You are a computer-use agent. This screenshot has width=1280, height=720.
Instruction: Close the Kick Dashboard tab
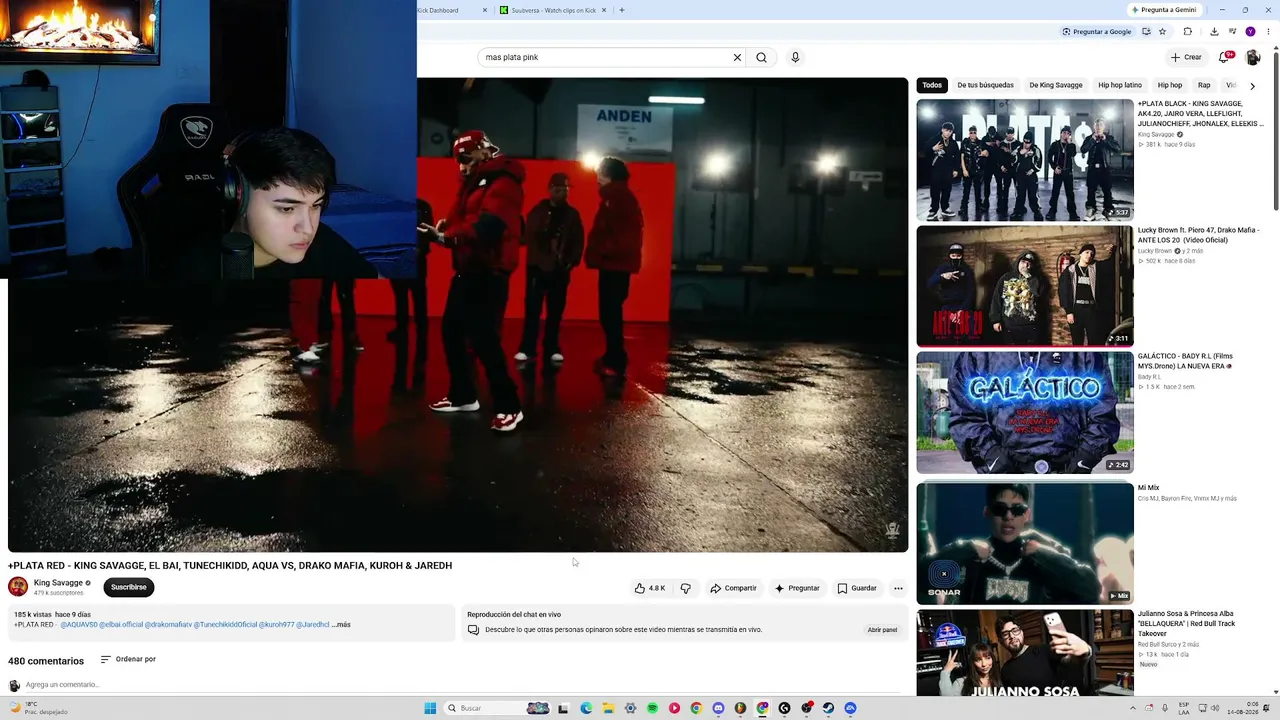pyautogui.click(x=485, y=10)
